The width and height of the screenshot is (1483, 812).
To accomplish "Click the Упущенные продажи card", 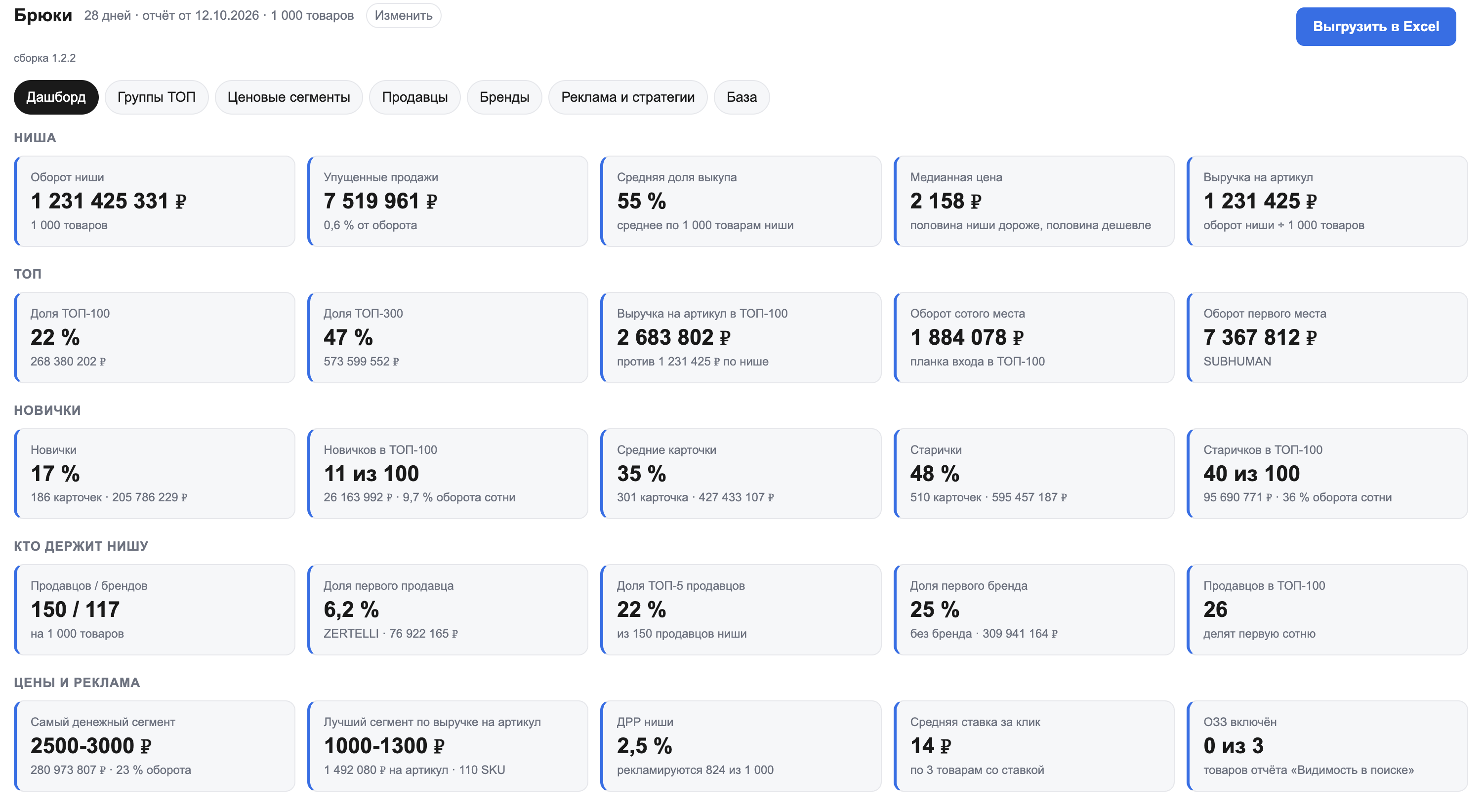I will [x=447, y=202].
